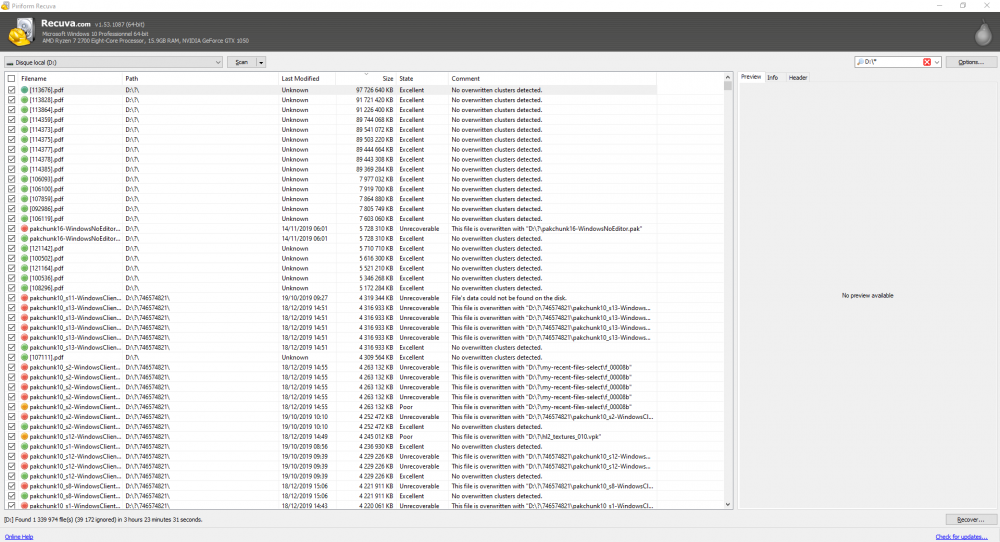Click the search magnifier icon in filter box
The image size is (1000, 542).
click(860, 62)
